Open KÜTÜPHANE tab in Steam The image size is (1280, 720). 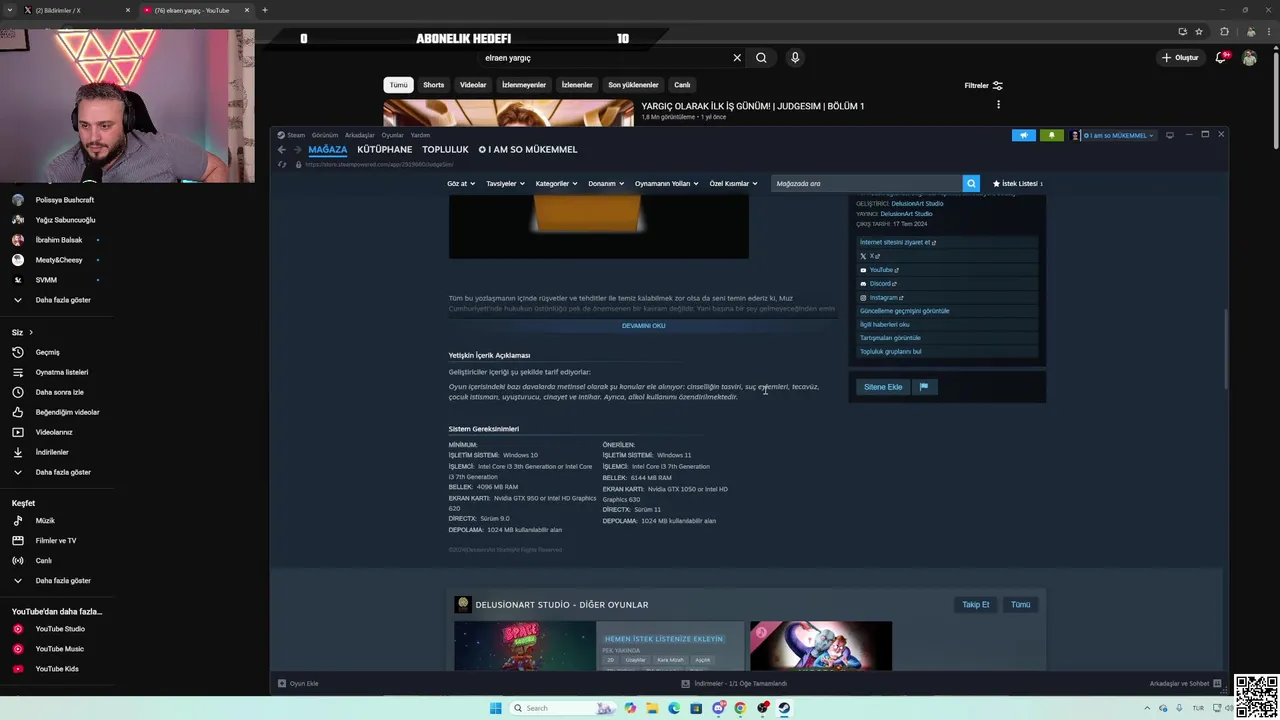point(384,150)
